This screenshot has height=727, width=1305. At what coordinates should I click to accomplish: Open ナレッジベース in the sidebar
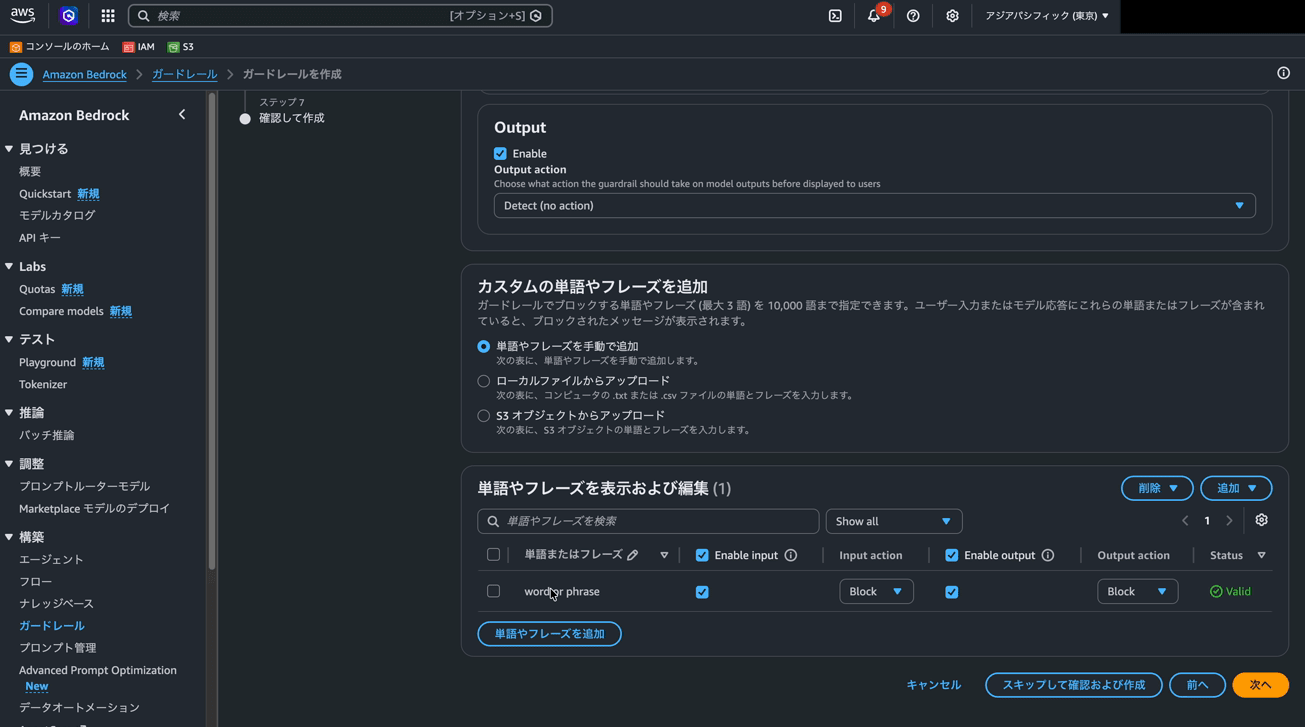56,604
